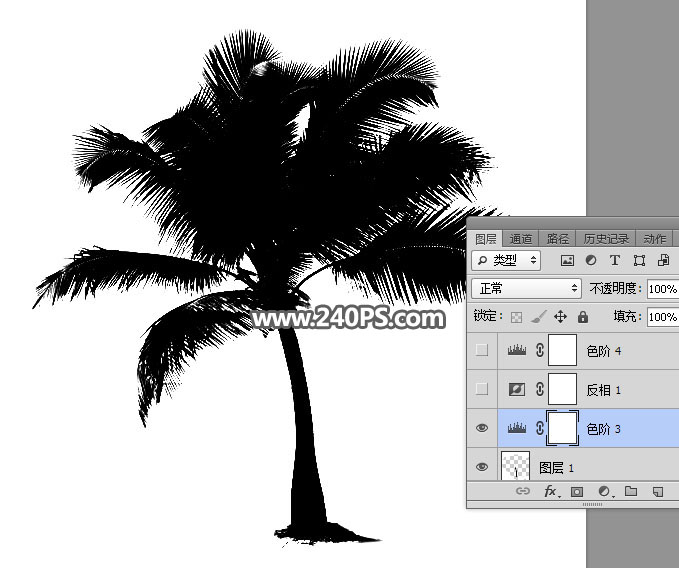The image size is (679, 568).
Task: Add a layer mask button
Action: pos(577,491)
